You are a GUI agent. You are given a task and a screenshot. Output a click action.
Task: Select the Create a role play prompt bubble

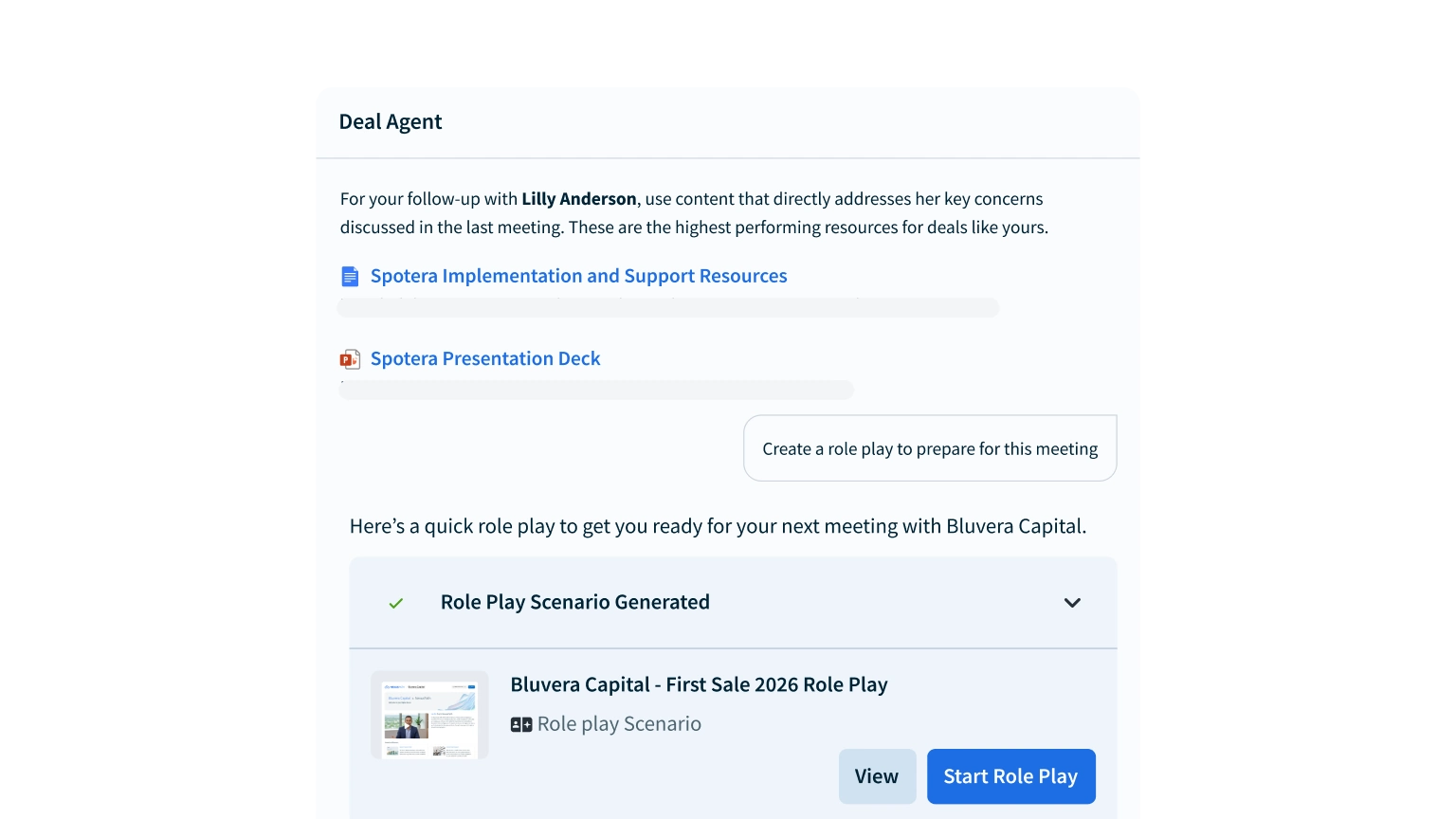(x=930, y=448)
